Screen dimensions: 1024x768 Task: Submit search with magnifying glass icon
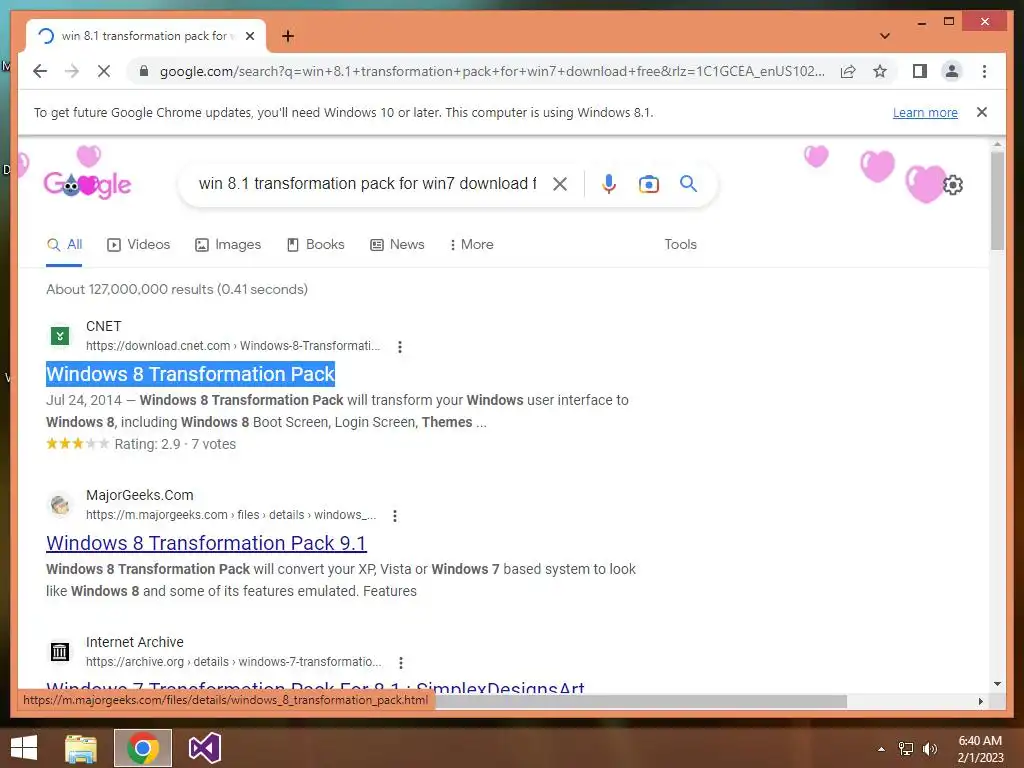[688, 184]
